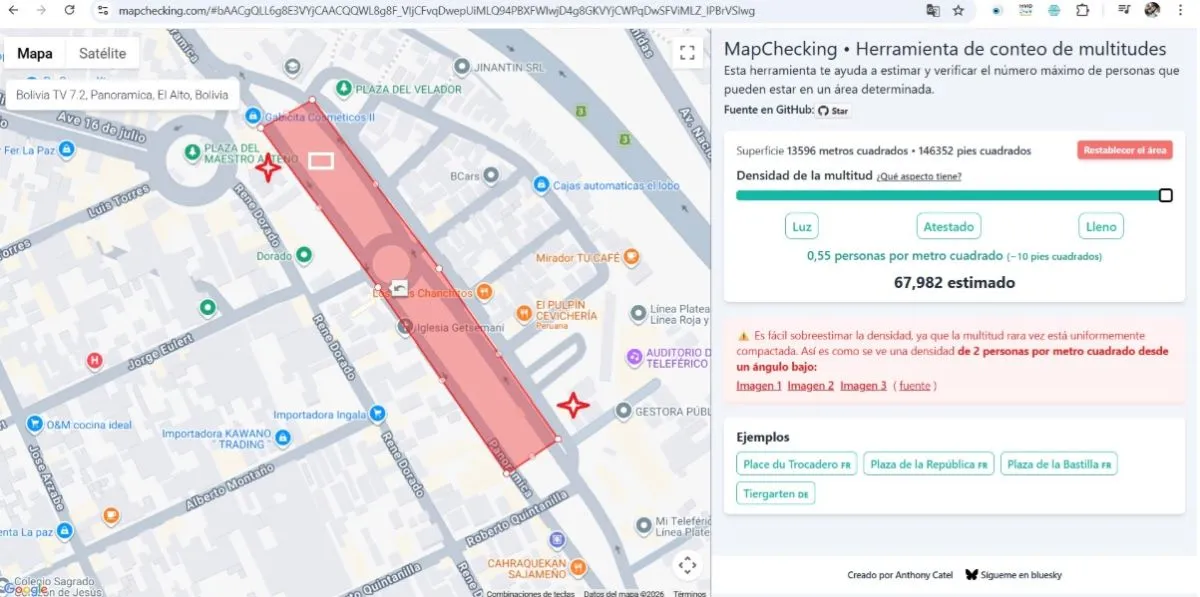
Task: Click the map camera controls icon
Action: click(x=687, y=565)
